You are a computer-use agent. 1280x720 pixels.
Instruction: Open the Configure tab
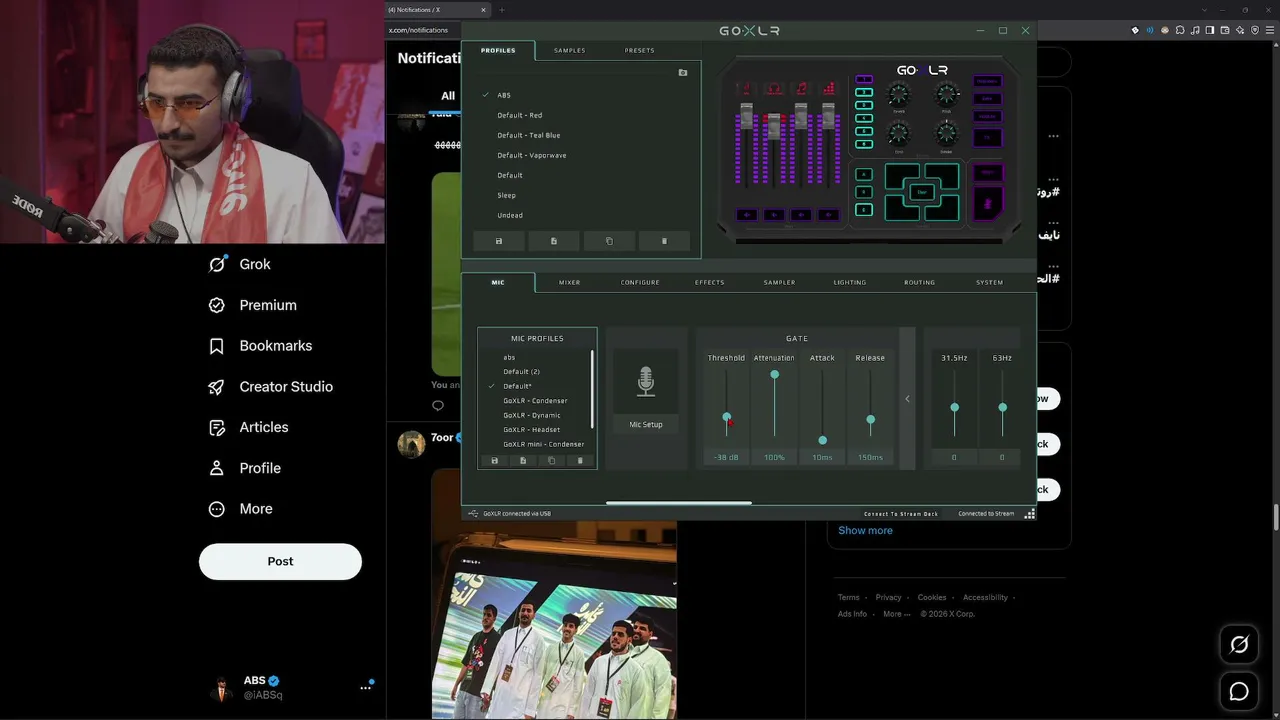point(640,282)
